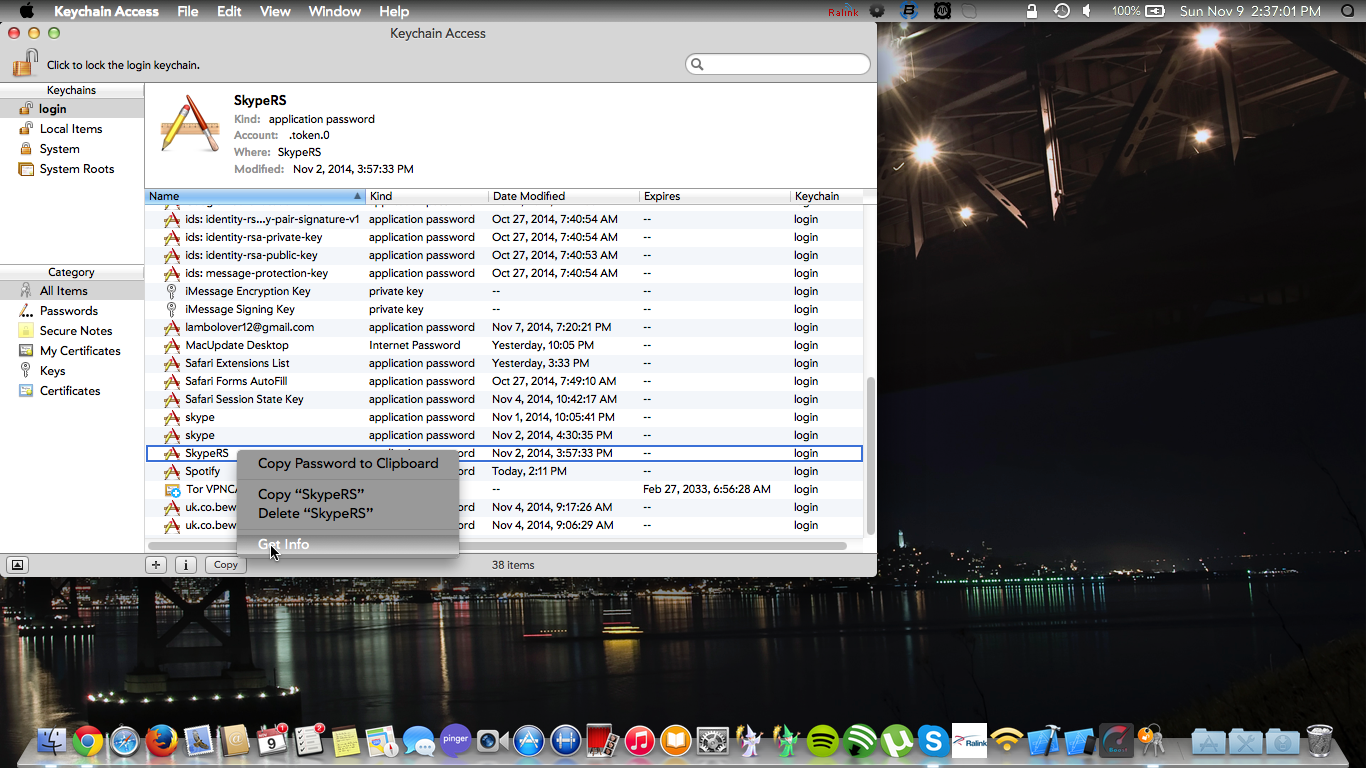Open the Trash in the Dock

[1320, 741]
